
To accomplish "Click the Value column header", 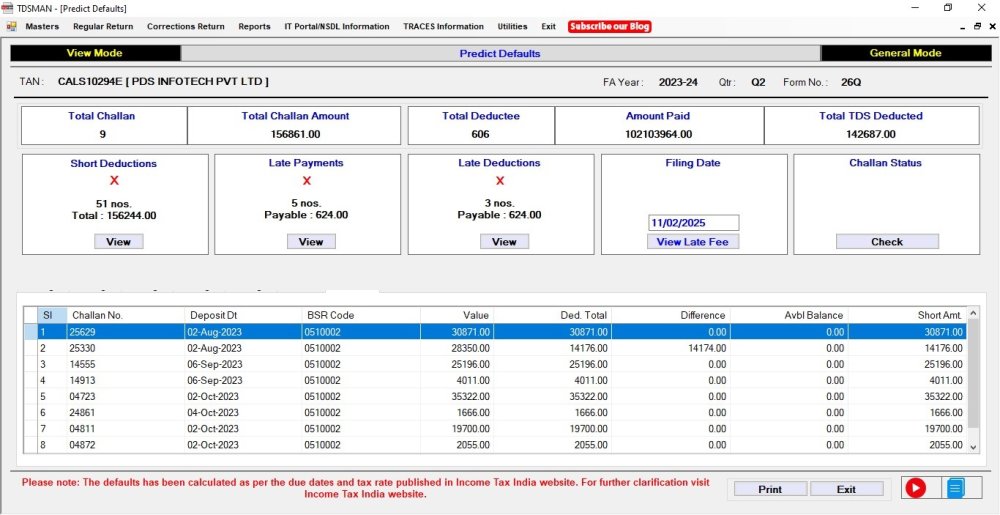I will [457, 315].
